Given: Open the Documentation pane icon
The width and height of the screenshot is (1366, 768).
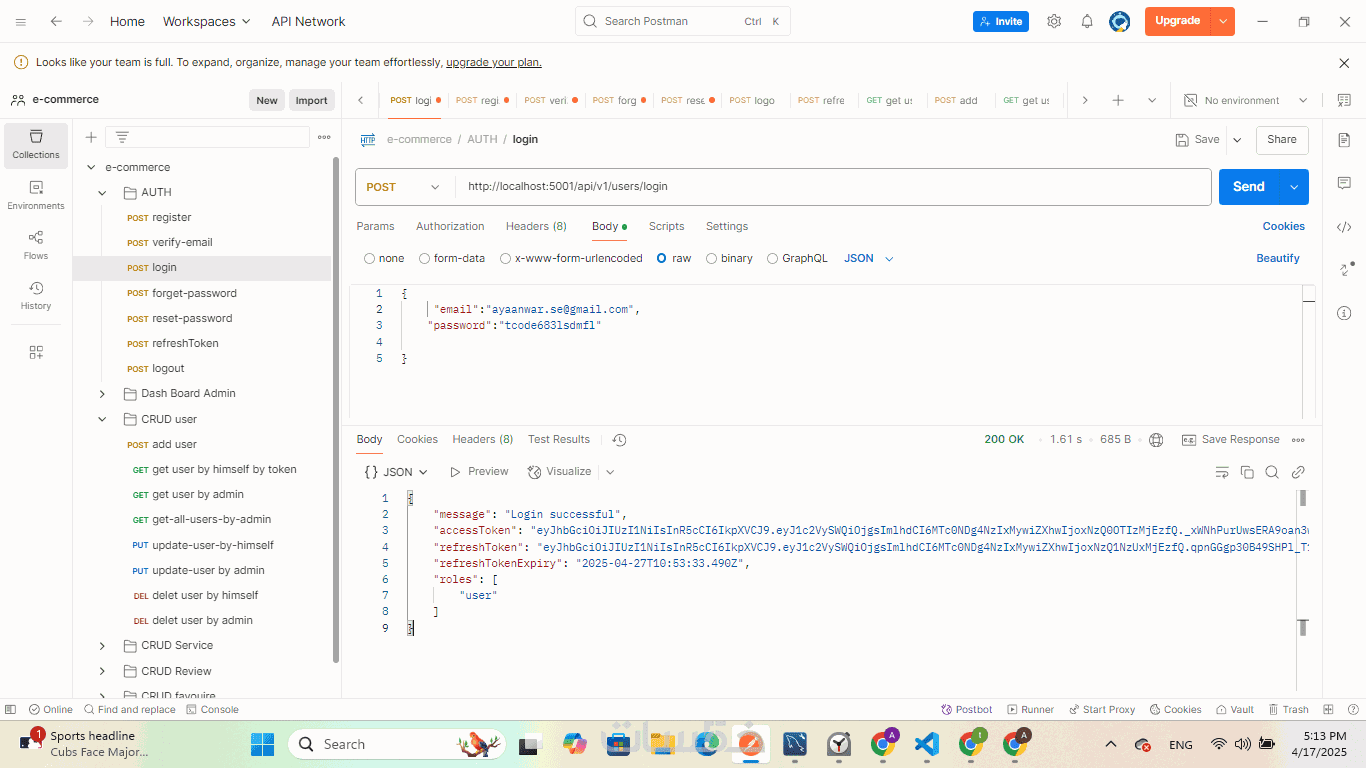Looking at the screenshot, I should point(1344,140).
